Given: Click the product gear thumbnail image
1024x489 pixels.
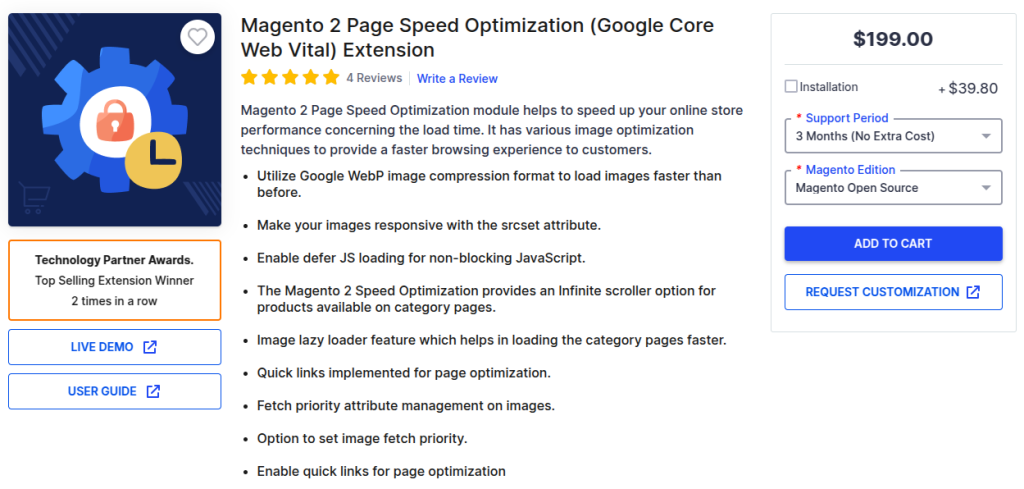Looking at the screenshot, I should [115, 119].
